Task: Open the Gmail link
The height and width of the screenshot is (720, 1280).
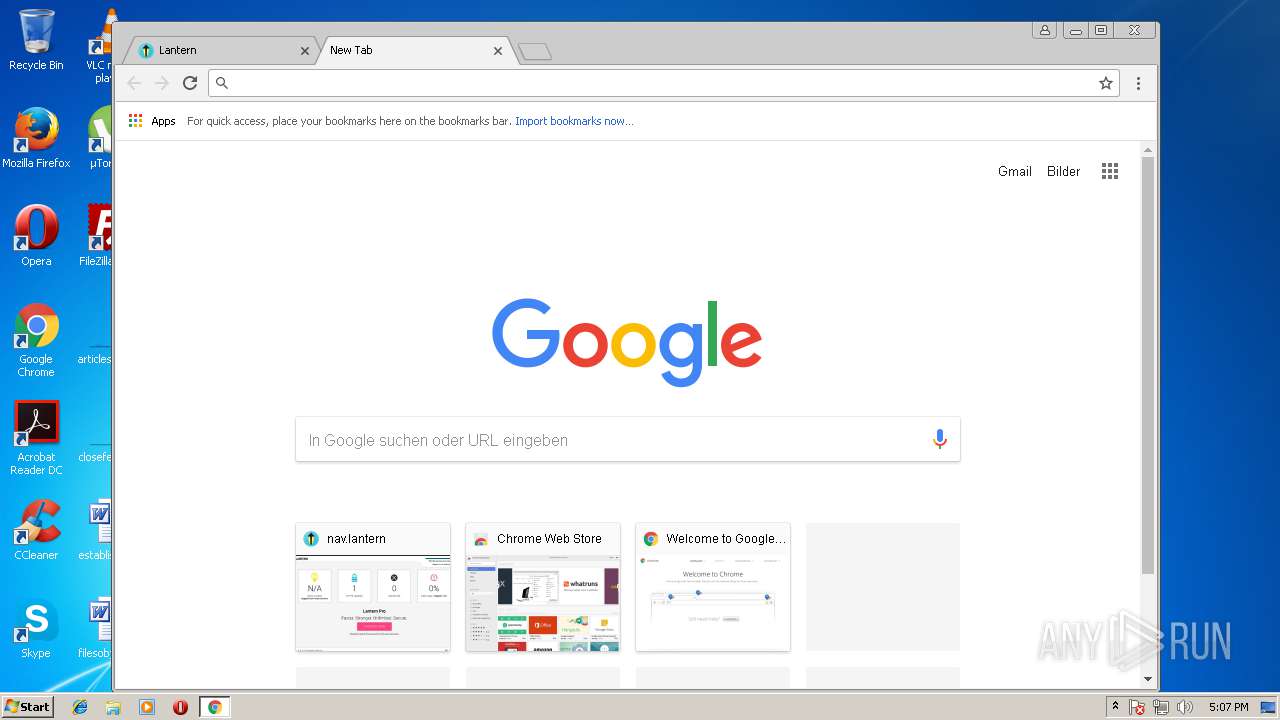Action: [1014, 171]
